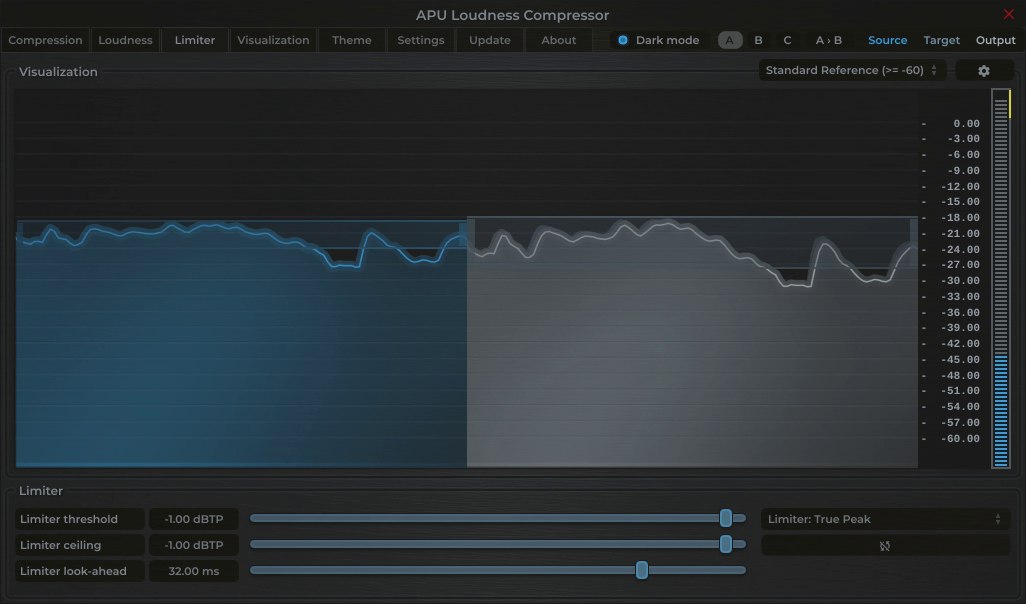Open the Standard Reference dropdown

[845, 70]
